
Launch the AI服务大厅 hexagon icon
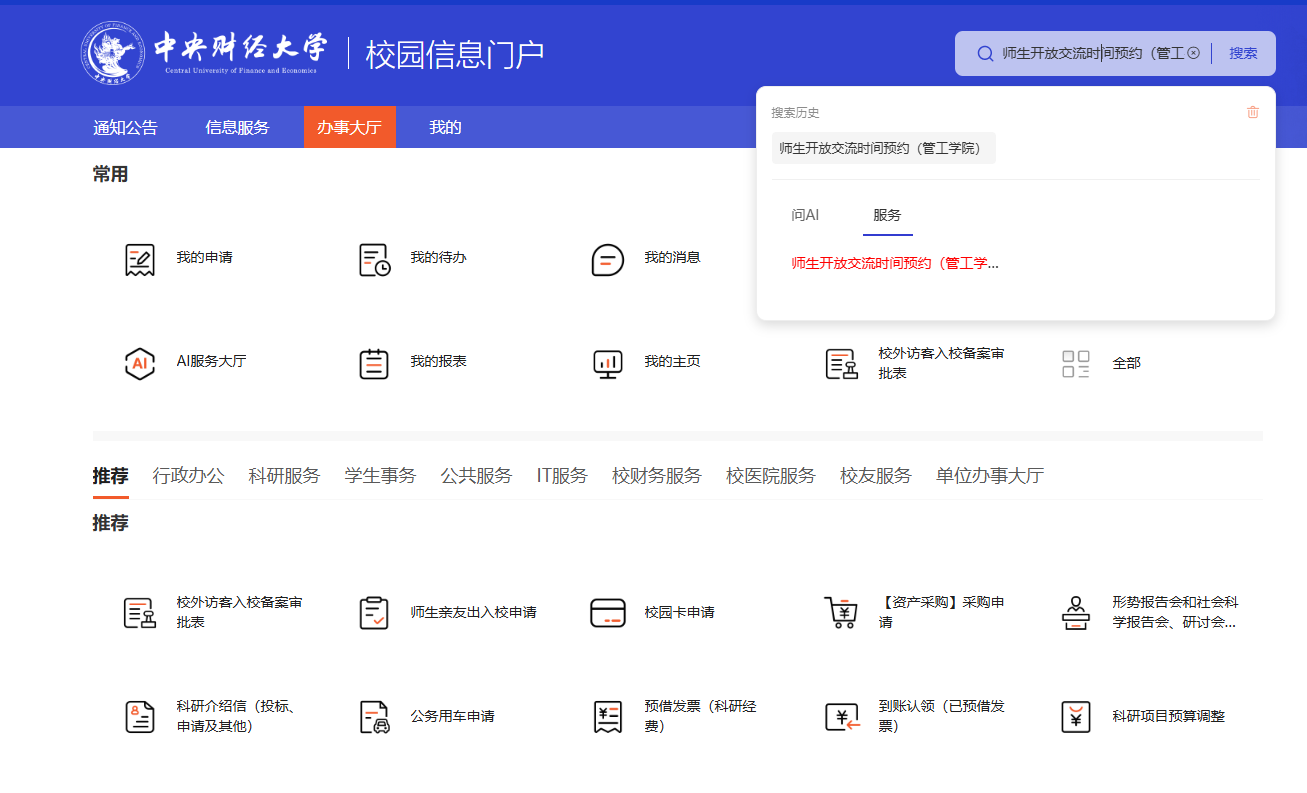click(x=140, y=363)
